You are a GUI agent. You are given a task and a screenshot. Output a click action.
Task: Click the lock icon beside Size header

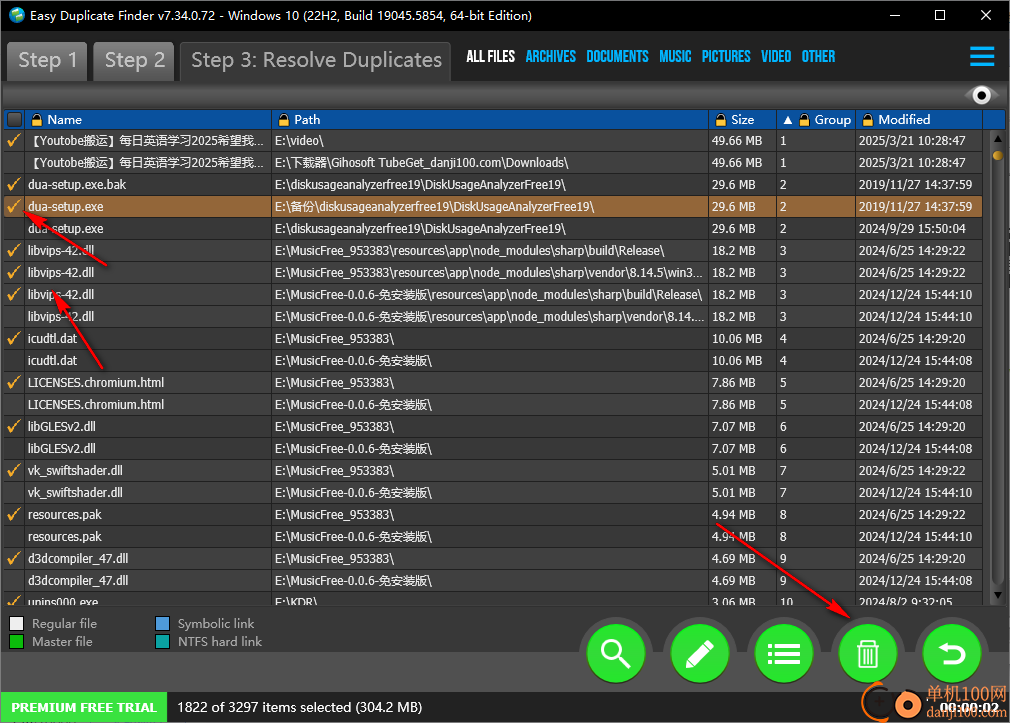point(721,120)
